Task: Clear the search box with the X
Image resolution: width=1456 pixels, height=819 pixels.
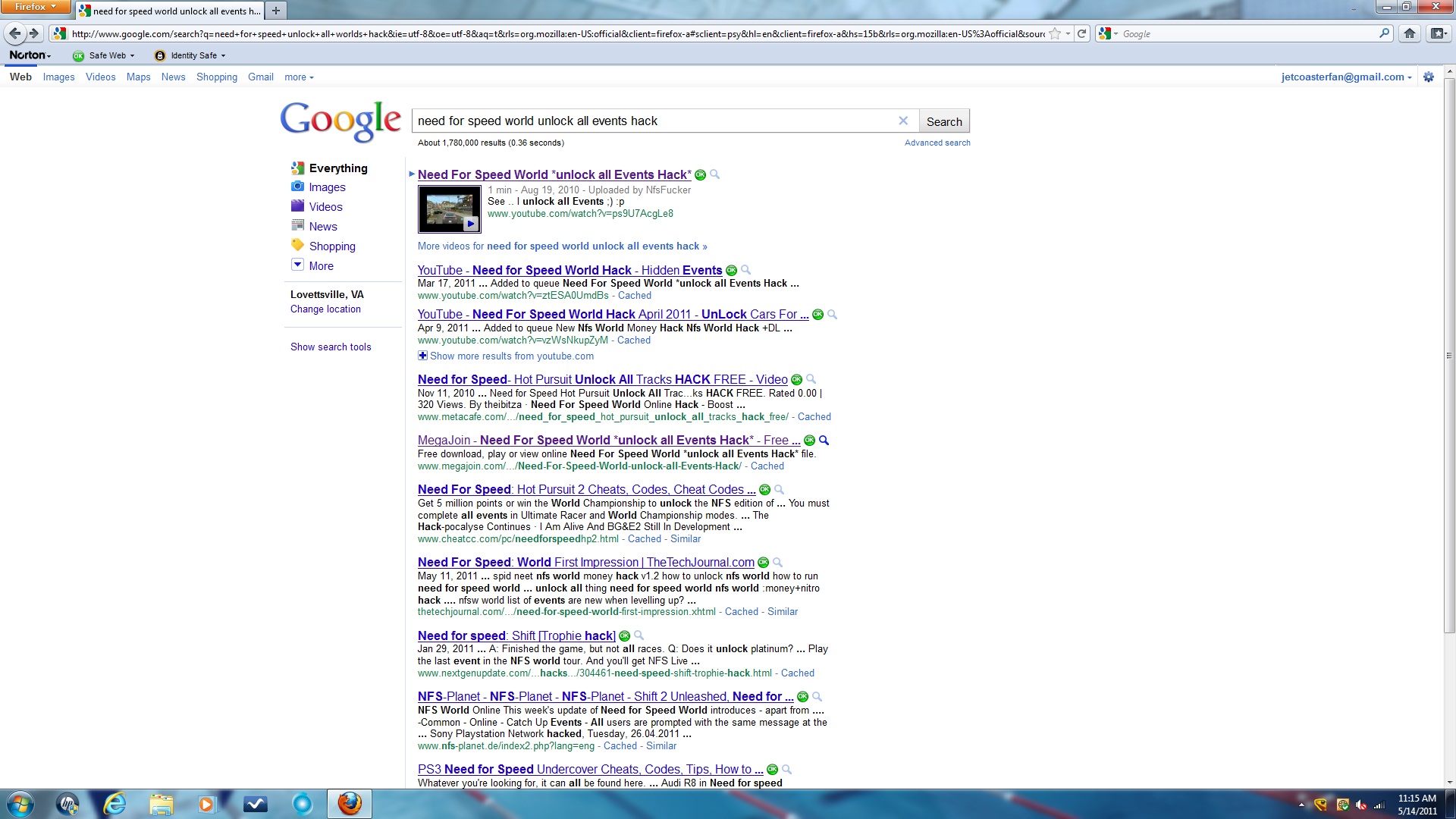Action: 903,121
